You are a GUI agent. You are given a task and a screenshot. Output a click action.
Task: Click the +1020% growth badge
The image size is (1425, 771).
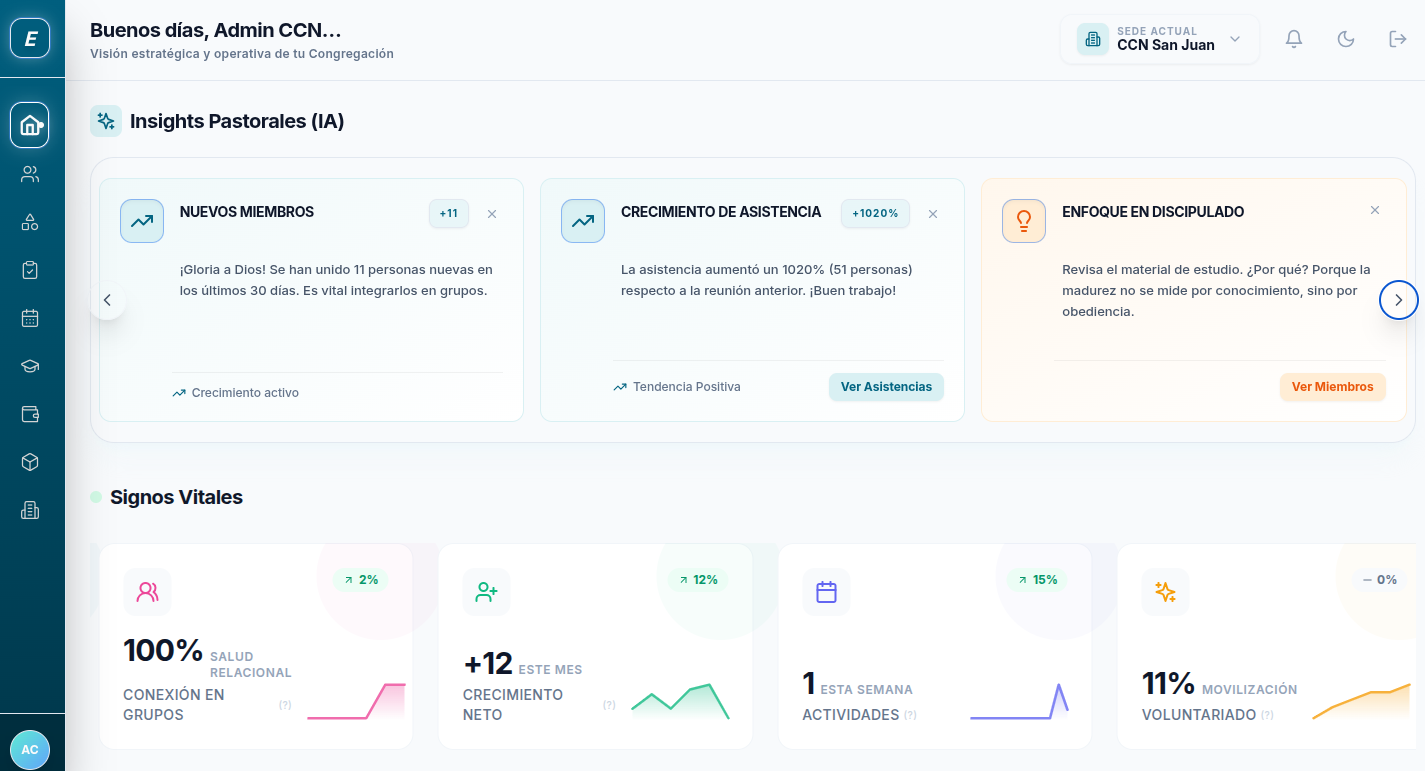pos(875,213)
